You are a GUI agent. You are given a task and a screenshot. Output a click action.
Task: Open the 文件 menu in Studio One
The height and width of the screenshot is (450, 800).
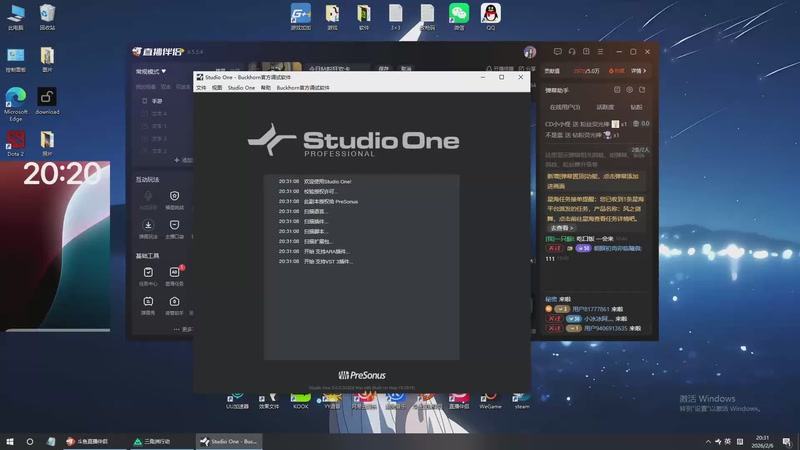[x=201, y=88]
